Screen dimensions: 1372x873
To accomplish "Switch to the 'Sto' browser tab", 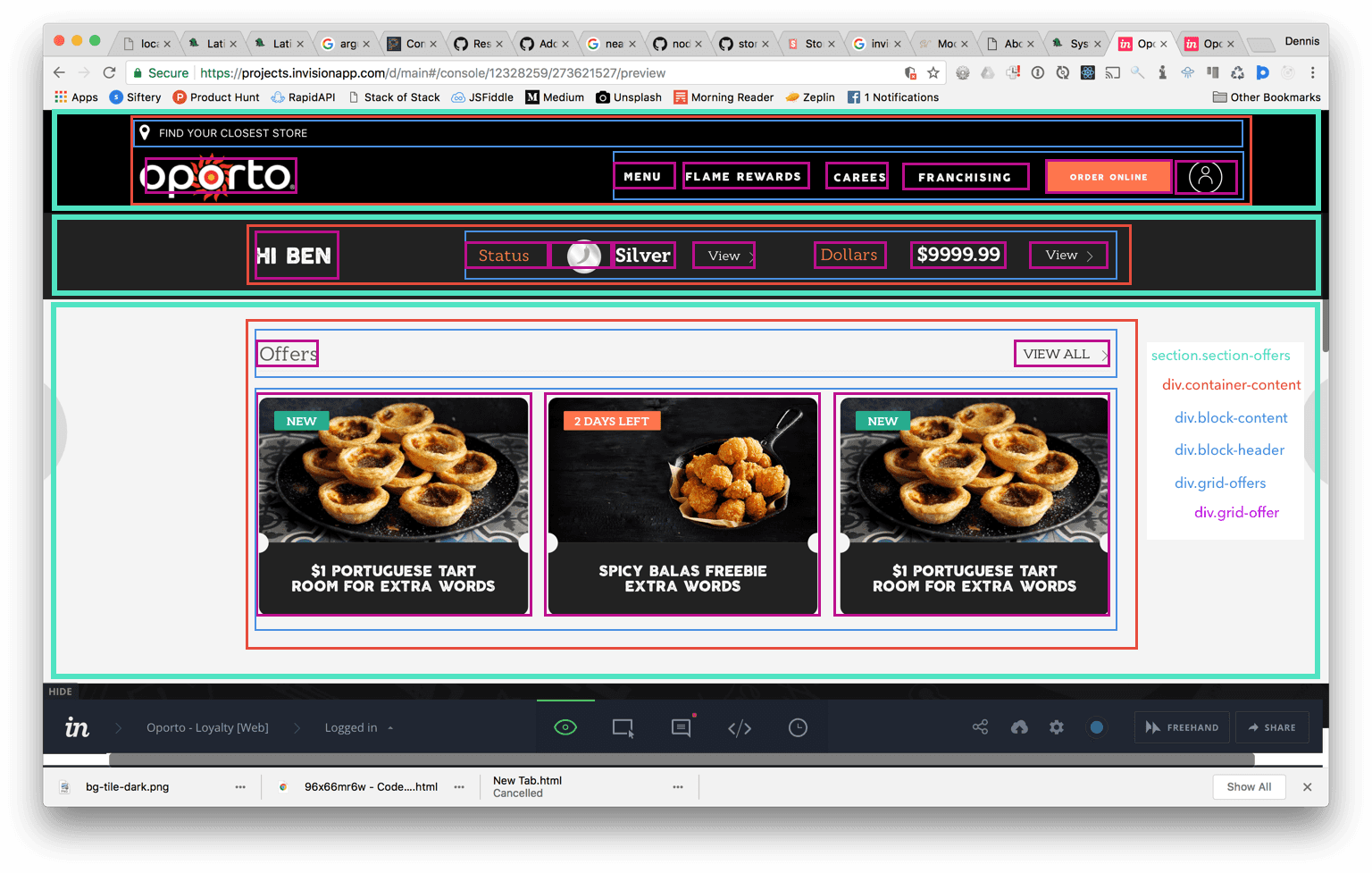I will pyautogui.click(x=811, y=44).
